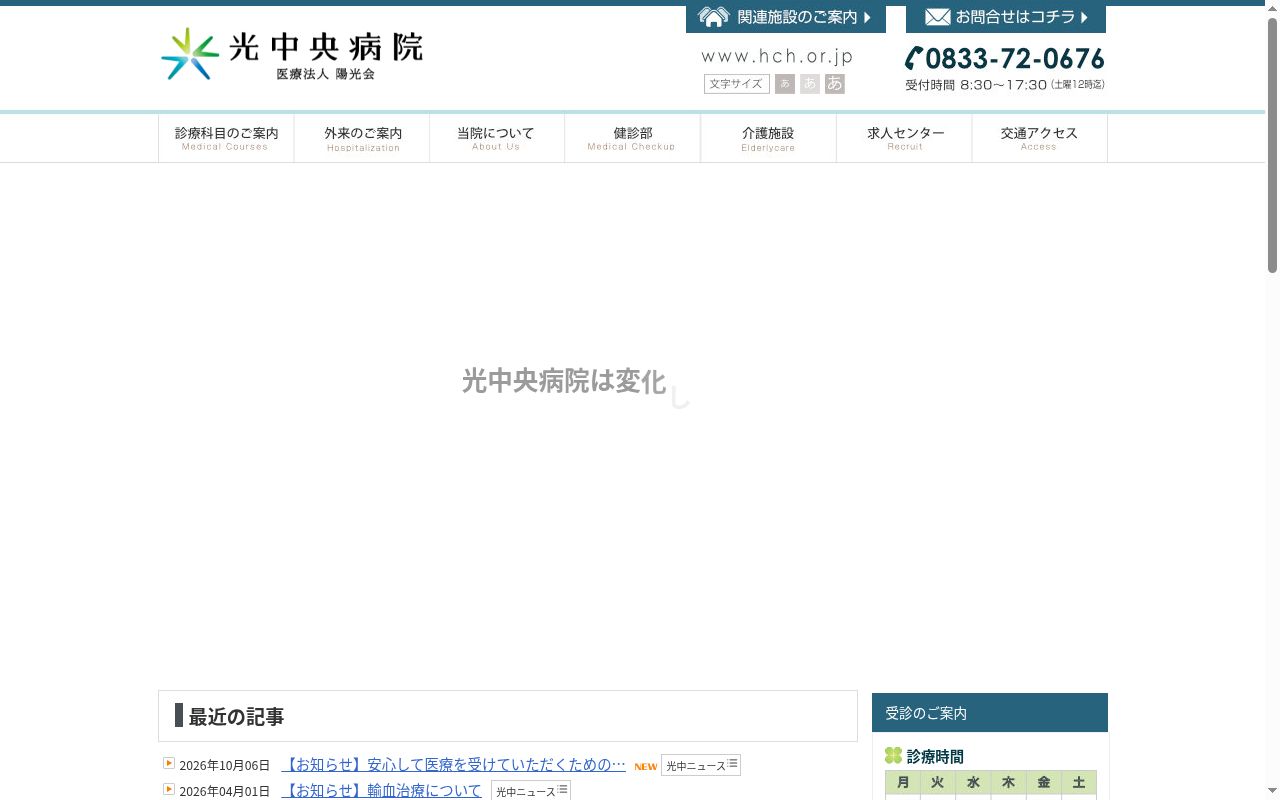Open the 外来のご案内 menu
The image size is (1280, 800).
362,138
